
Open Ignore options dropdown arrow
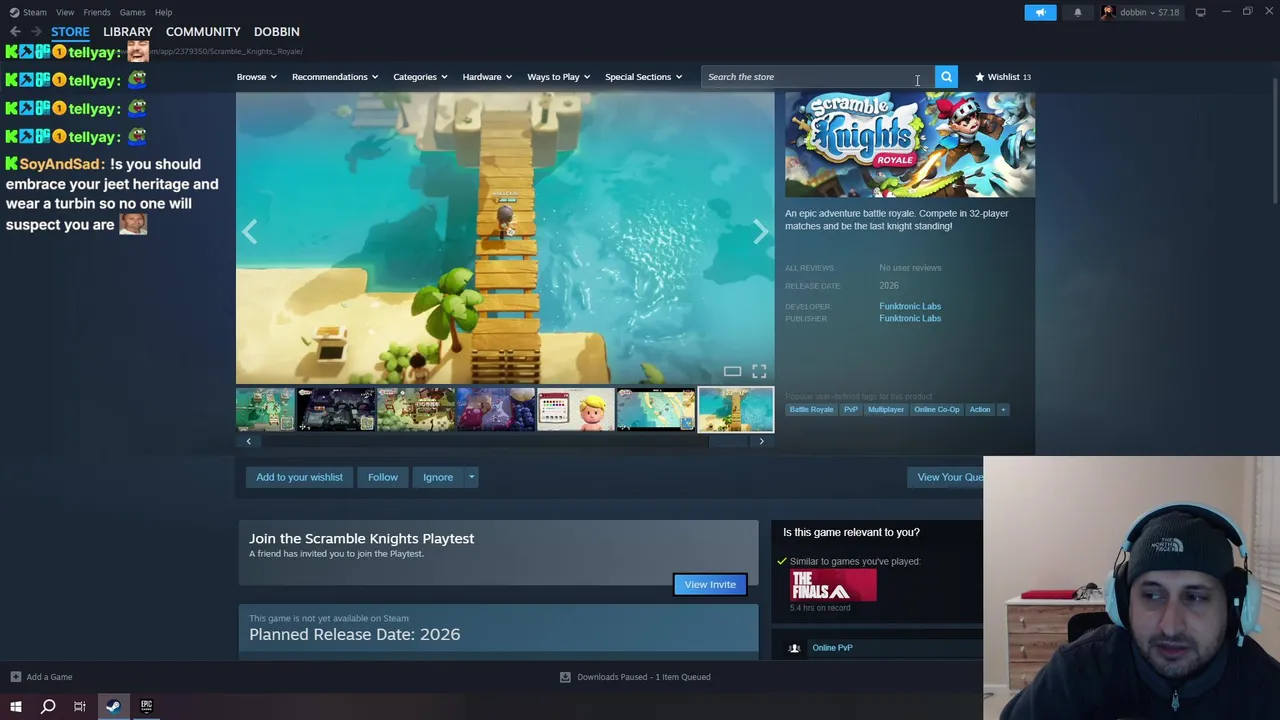click(x=471, y=477)
